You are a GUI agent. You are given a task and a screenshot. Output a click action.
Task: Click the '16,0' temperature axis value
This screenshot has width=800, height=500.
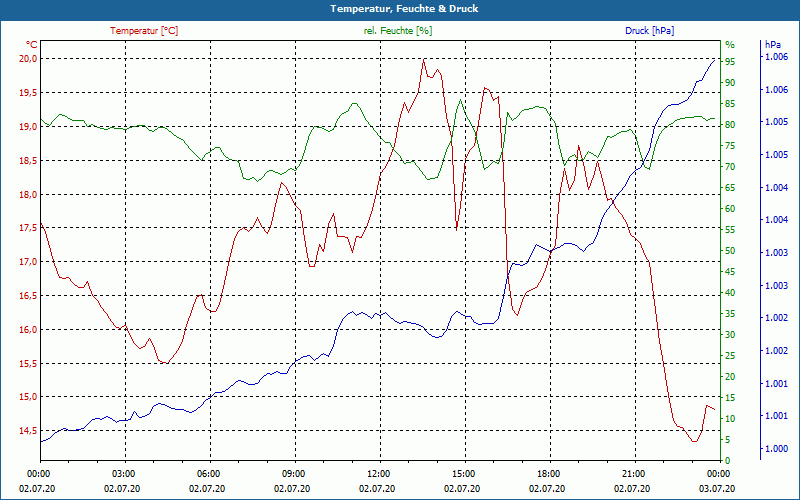pos(29,330)
